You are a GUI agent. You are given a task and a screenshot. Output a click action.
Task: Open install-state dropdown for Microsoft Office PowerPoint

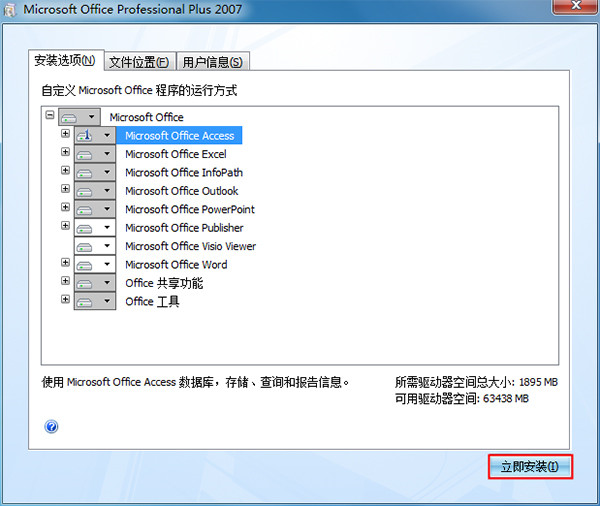point(95,209)
